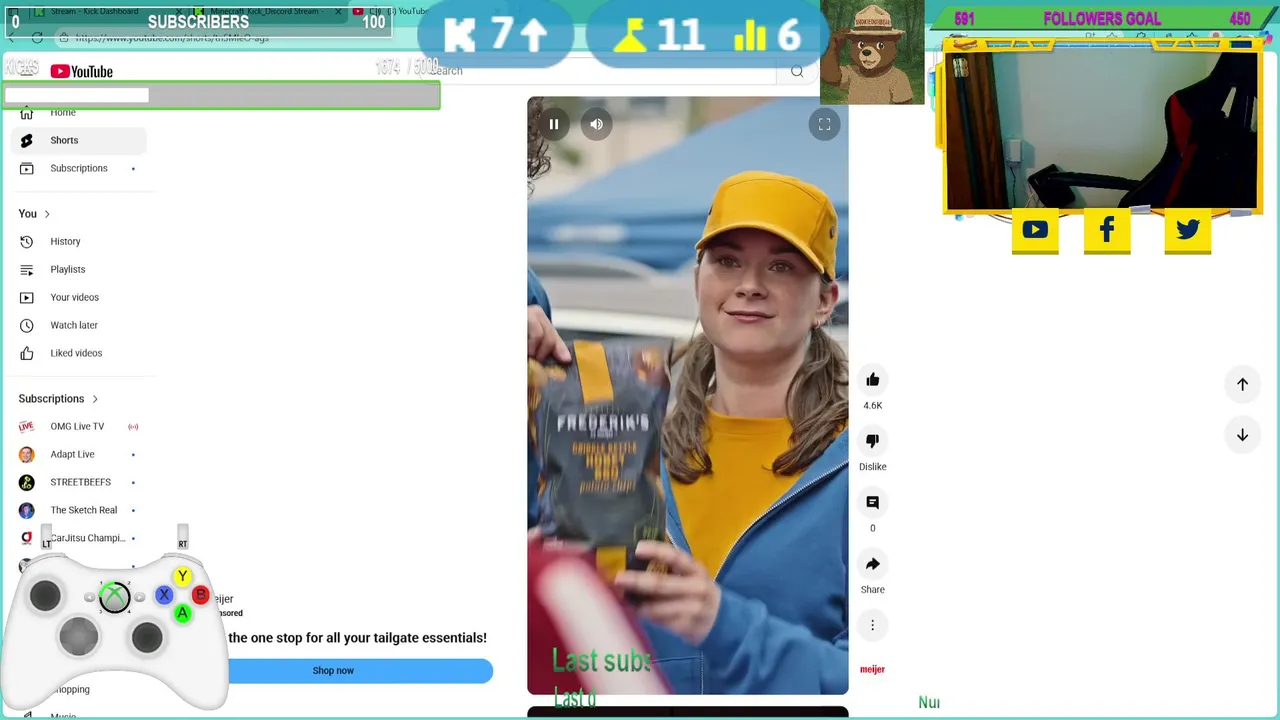Open STREETBEEFS channel
The image size is (1280, 720).
[x=79, y=482]
